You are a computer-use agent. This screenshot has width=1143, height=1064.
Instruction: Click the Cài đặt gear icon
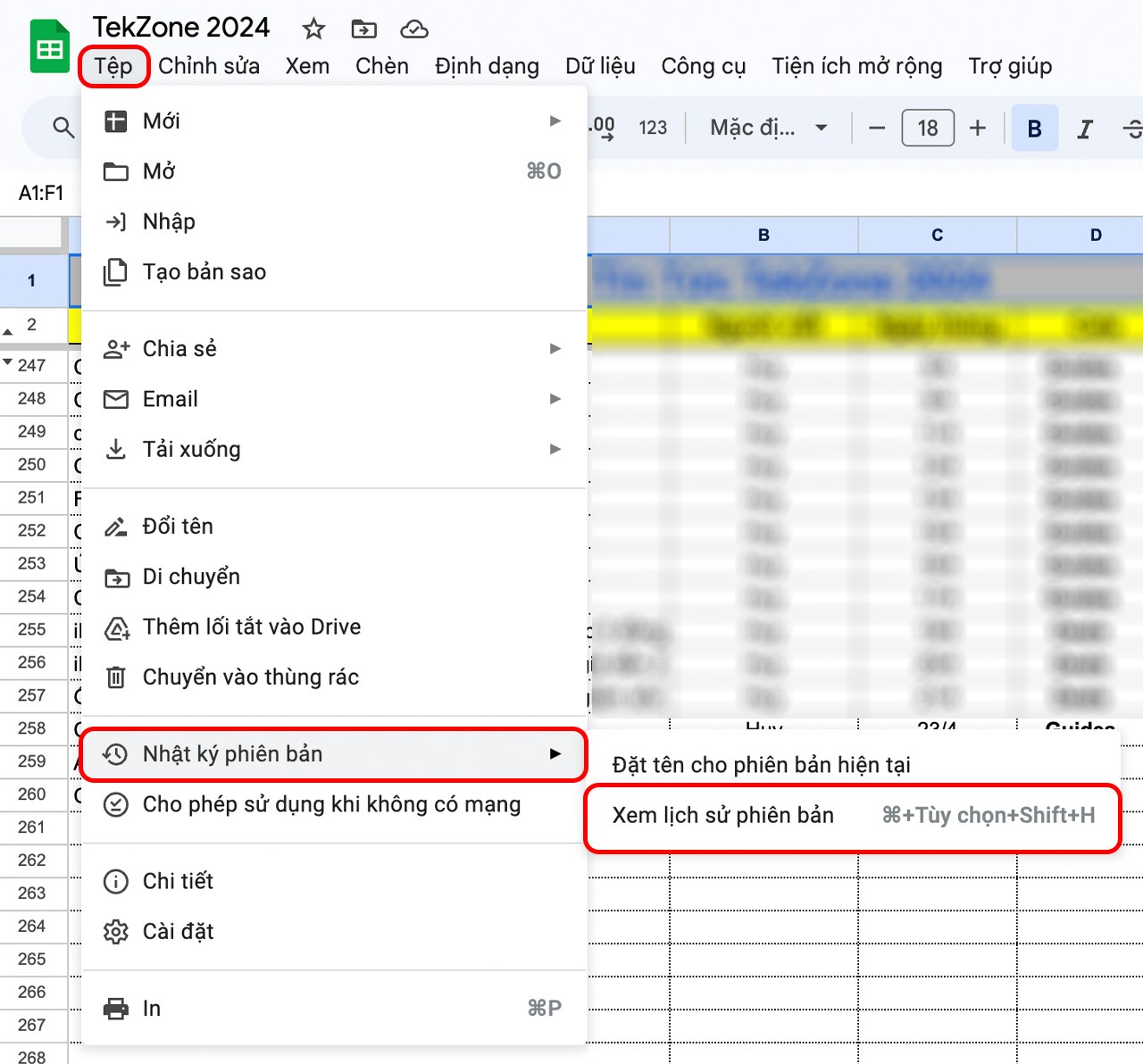[116, 932]
